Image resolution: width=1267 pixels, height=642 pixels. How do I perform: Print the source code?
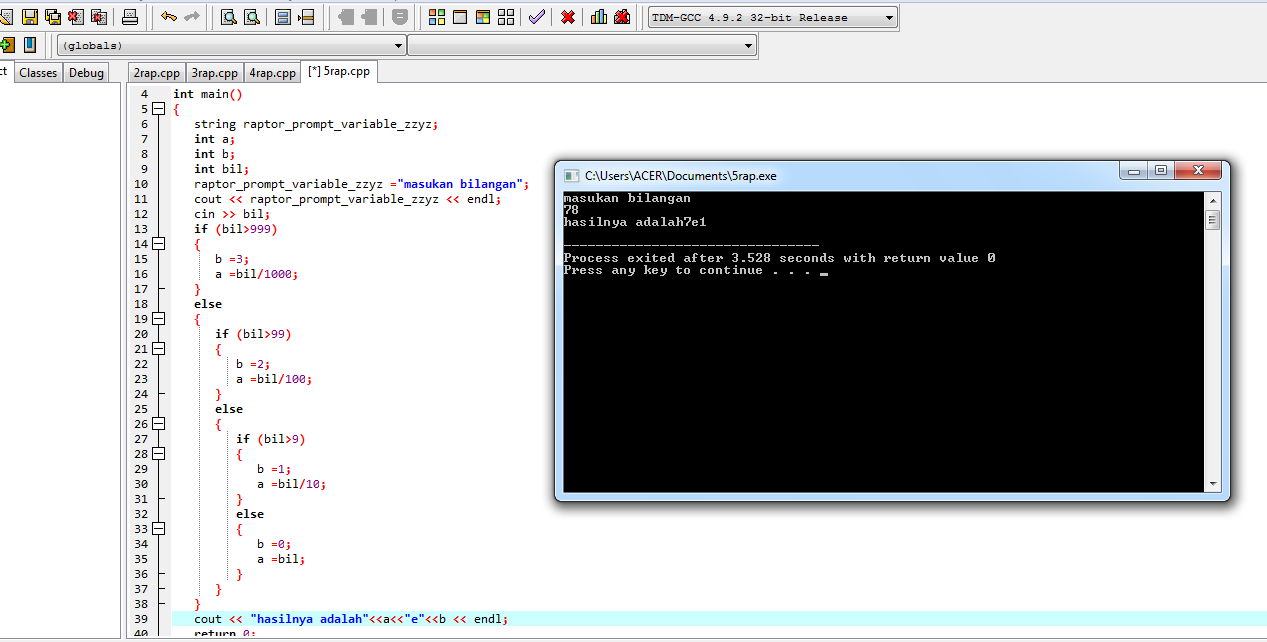coord(130,17)
